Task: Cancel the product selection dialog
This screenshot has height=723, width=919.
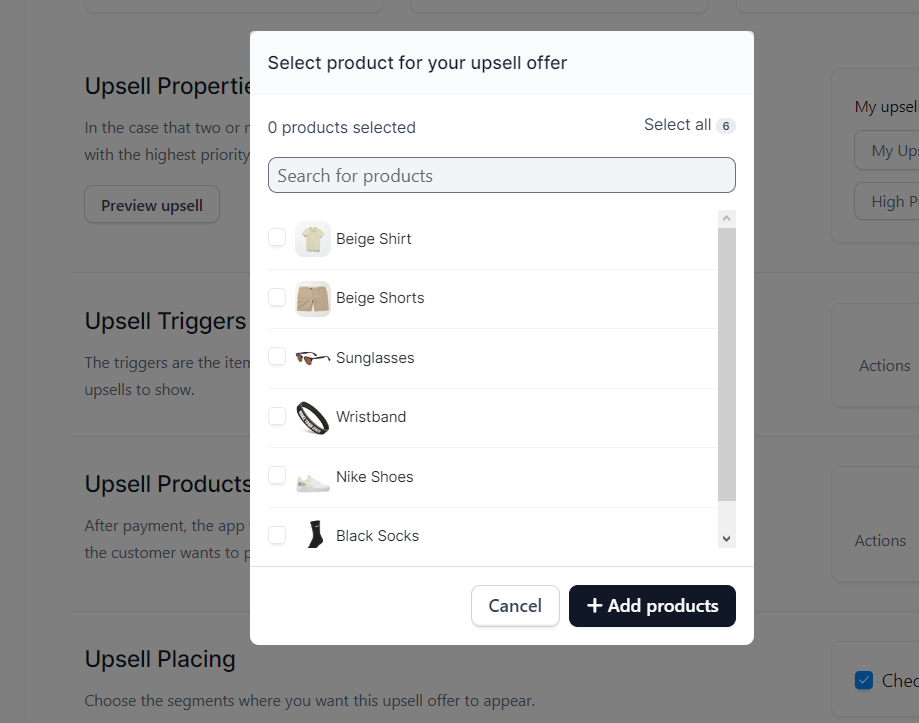Action: point(515,606)
